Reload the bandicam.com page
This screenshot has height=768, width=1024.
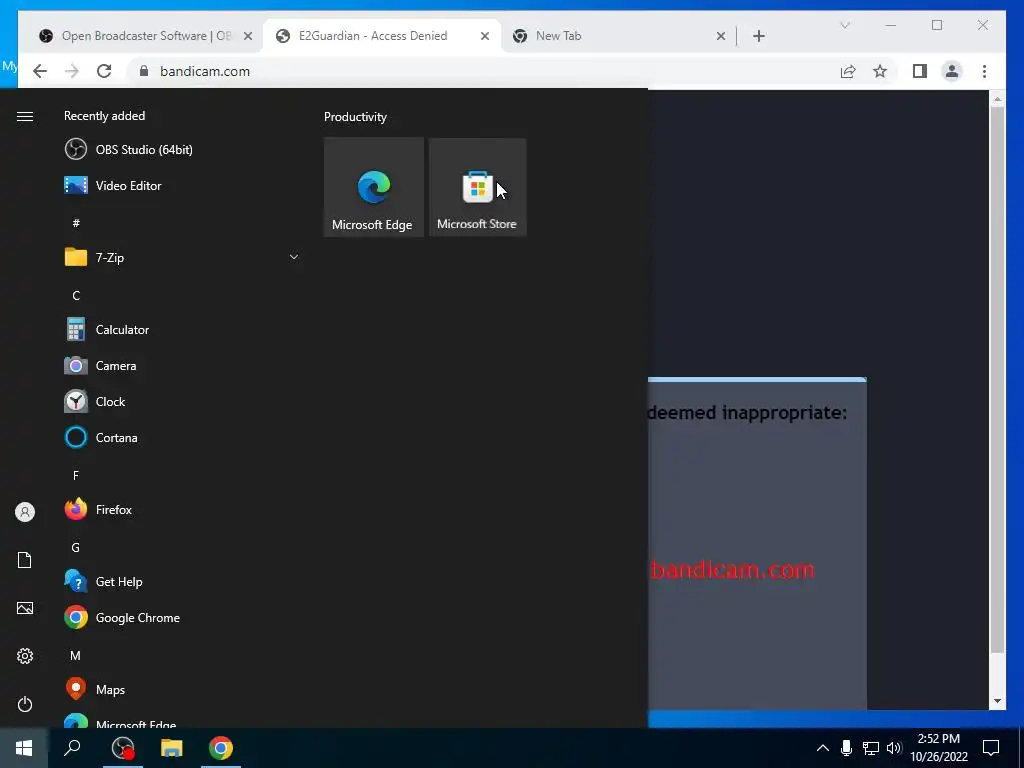click(x=104, y=71)
